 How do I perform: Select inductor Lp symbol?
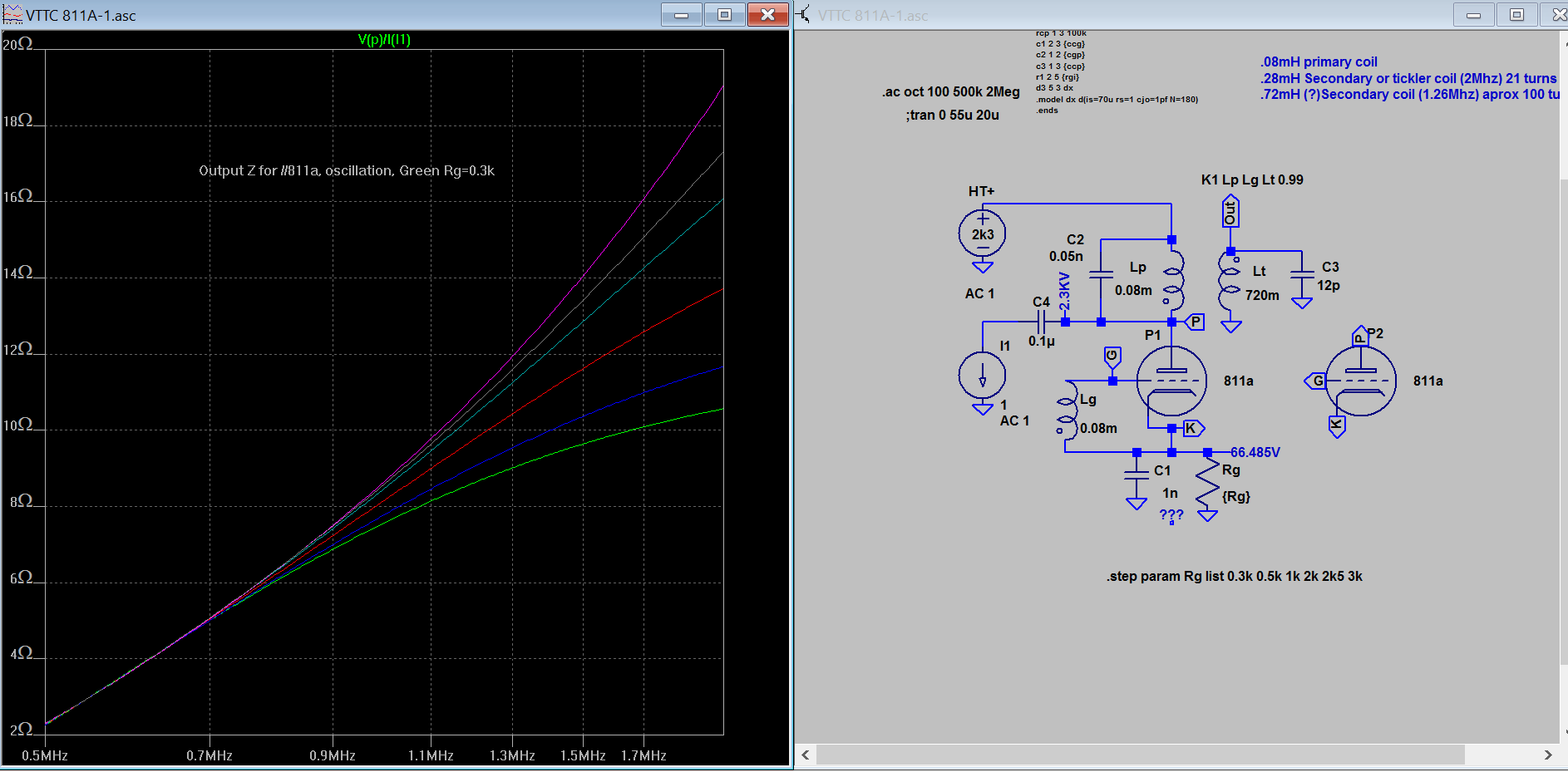click(1173, 283)
